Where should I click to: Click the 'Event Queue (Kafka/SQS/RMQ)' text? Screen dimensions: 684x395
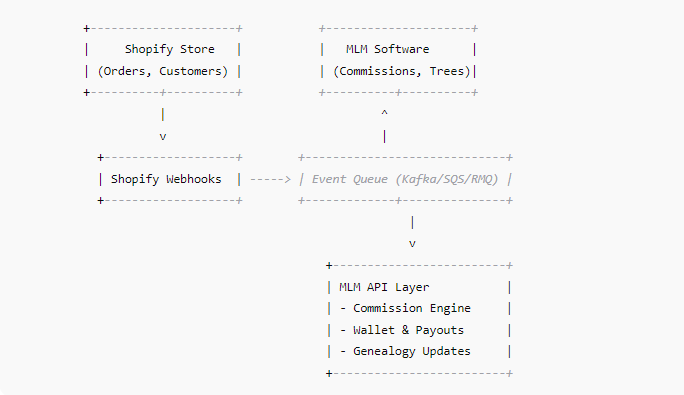[404, 179]
